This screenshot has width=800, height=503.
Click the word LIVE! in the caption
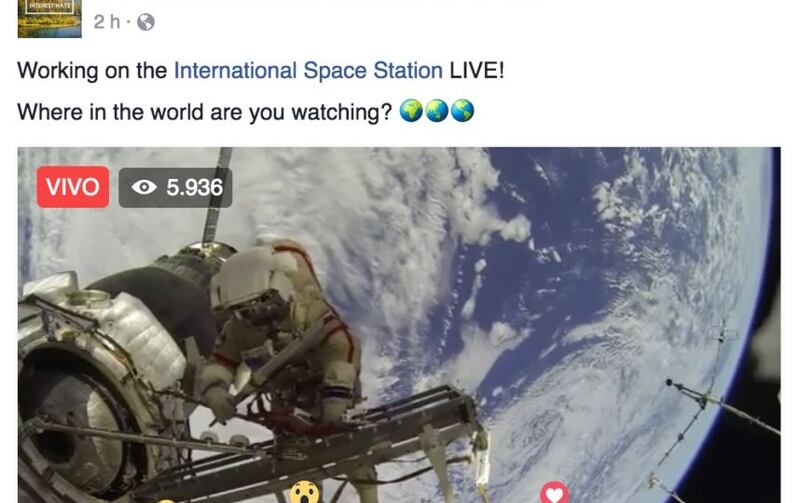coord(477,70)
